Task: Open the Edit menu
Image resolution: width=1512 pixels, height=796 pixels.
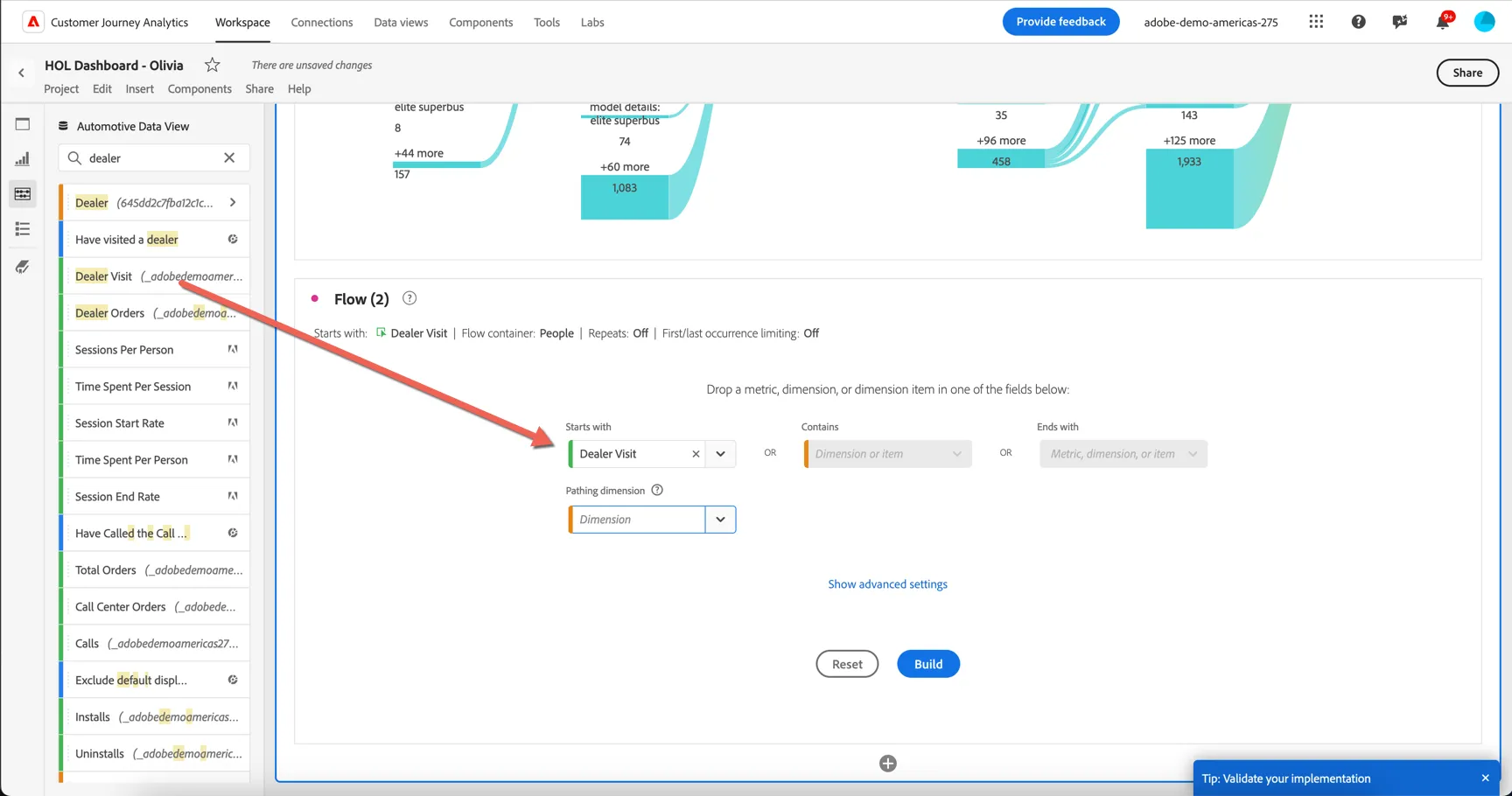Action: click(x=102, y=88)
